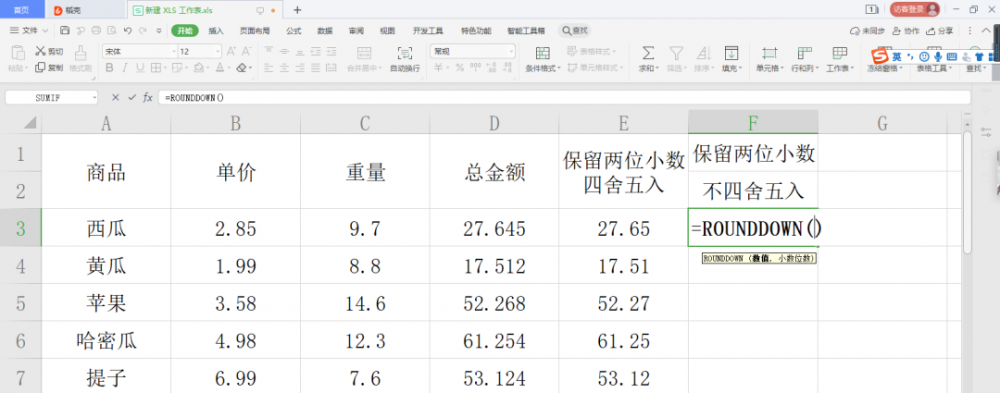This screenshot has height=393, width=1000.
Task: Click the Copy icon in the ribbon
Action: click(40, 68)
